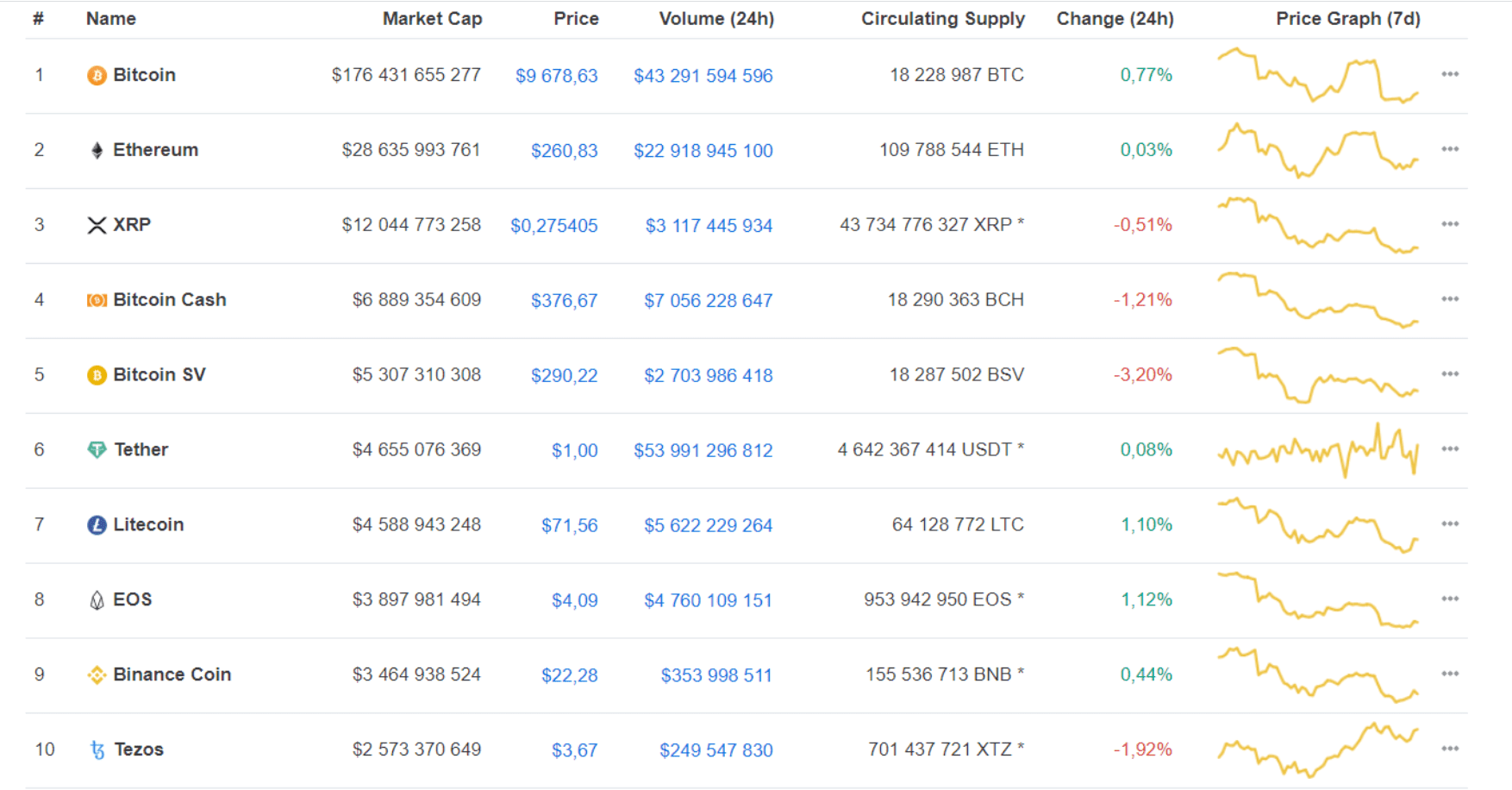This screenshot has height=790, width=1512.
Task: Click the EOS logo icon
Action: (97, 600)
